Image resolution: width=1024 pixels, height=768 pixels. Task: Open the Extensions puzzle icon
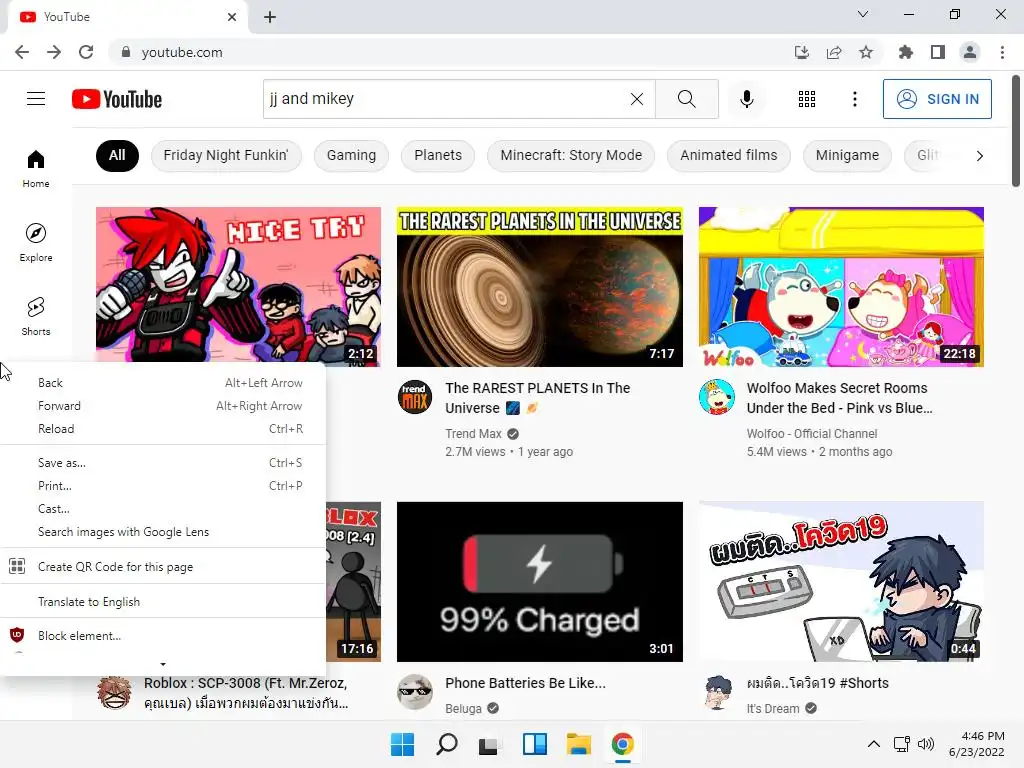[905, 52]
